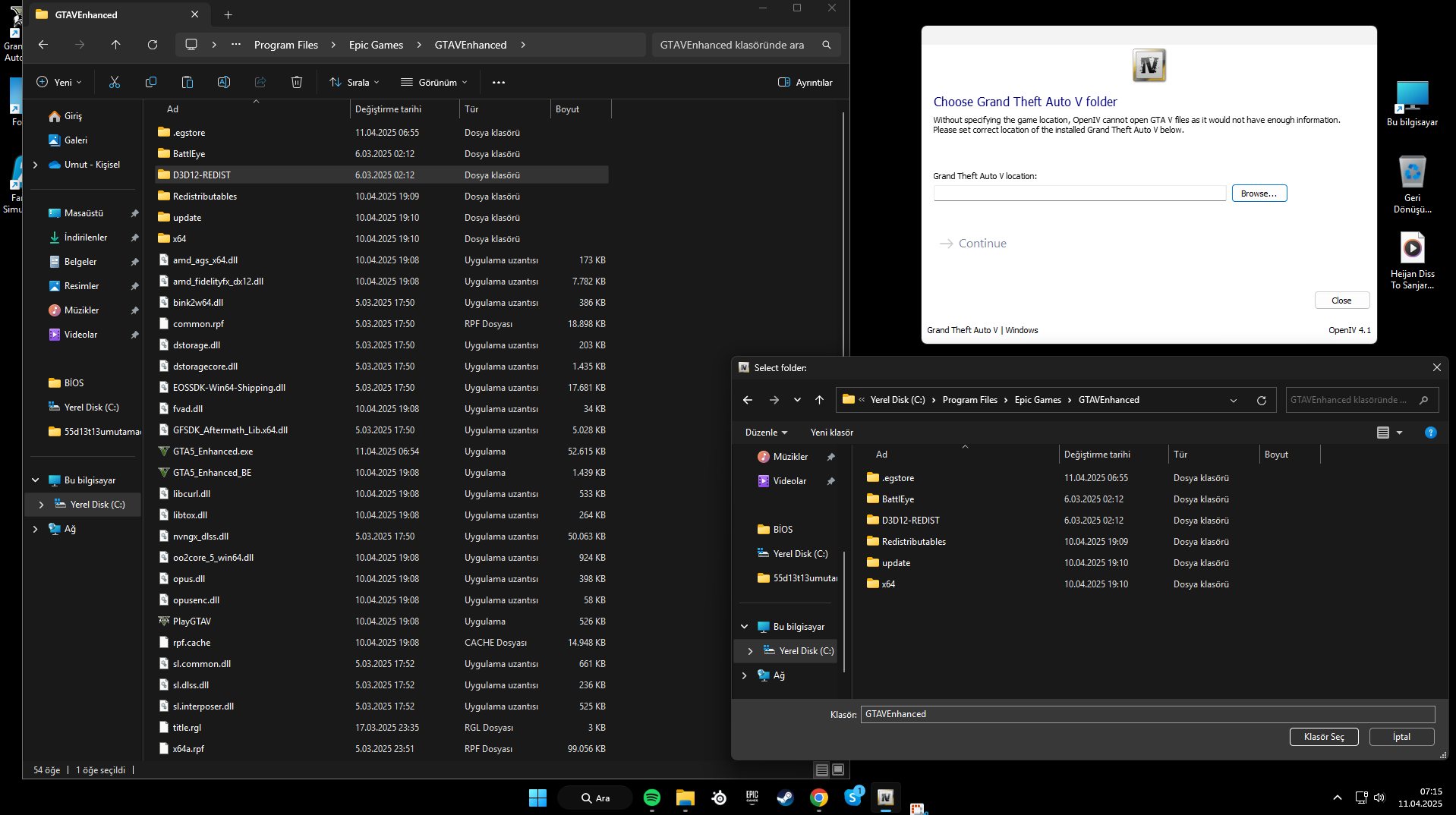Cancel with the İptal button
Screen dimensions: 1456x815
coord(1402,737)
